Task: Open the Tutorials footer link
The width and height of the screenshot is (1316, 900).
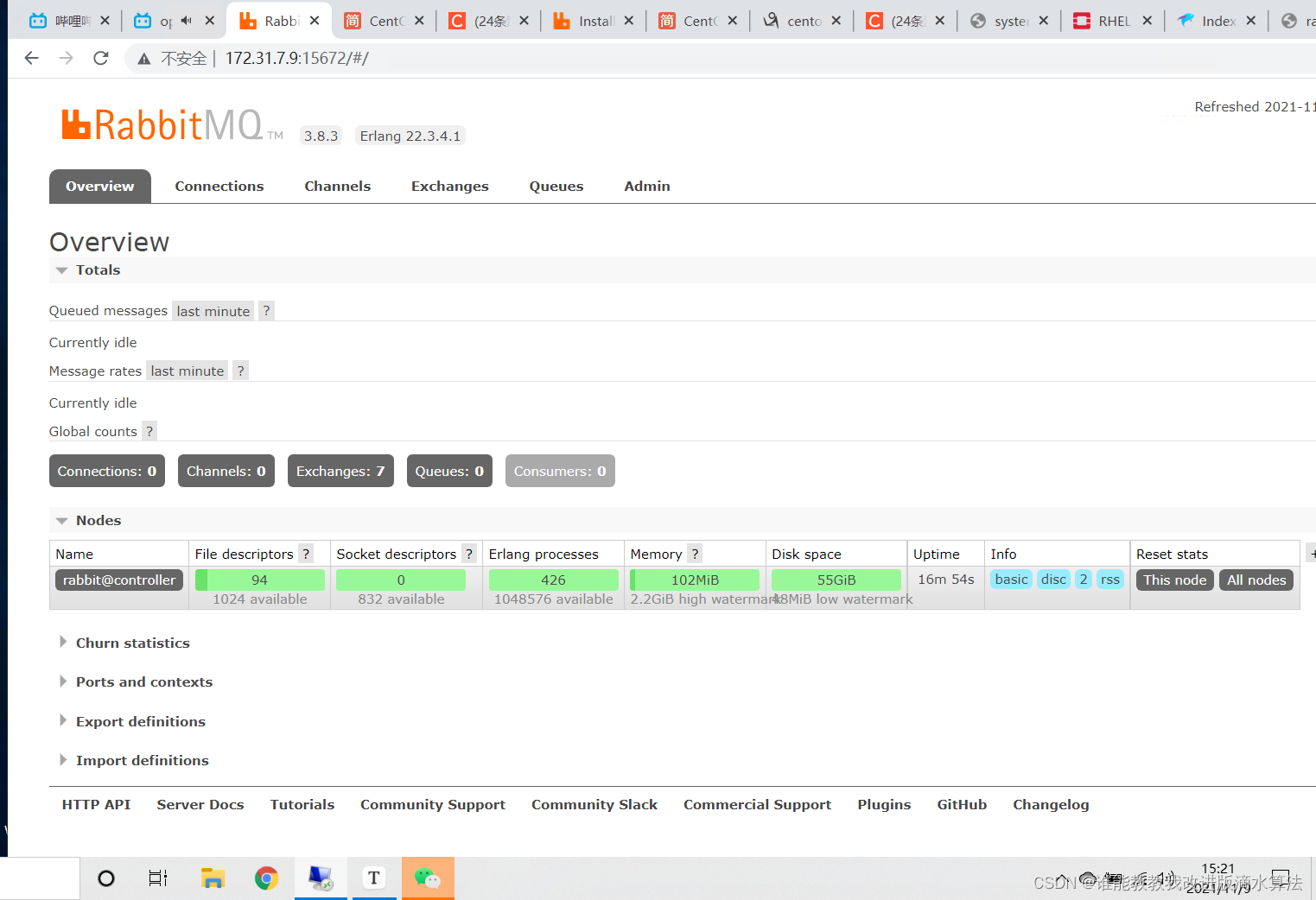Action: pyautogui.click(x=302, y=805)
